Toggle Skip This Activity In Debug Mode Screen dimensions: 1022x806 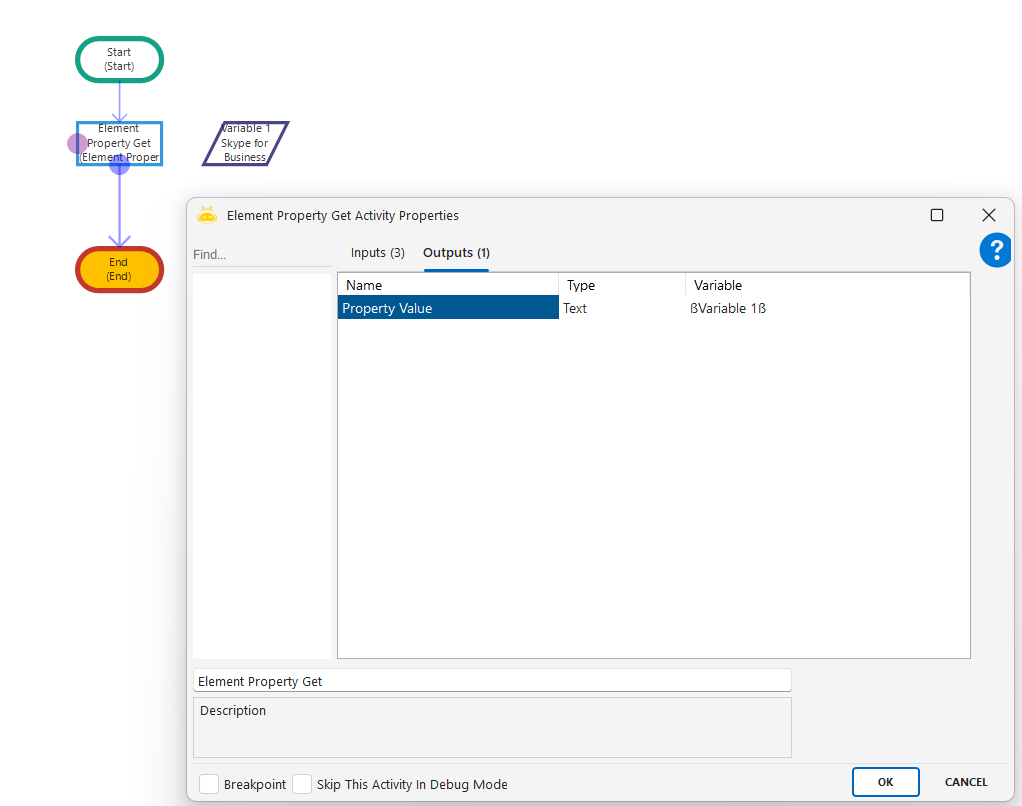(302, 784)
